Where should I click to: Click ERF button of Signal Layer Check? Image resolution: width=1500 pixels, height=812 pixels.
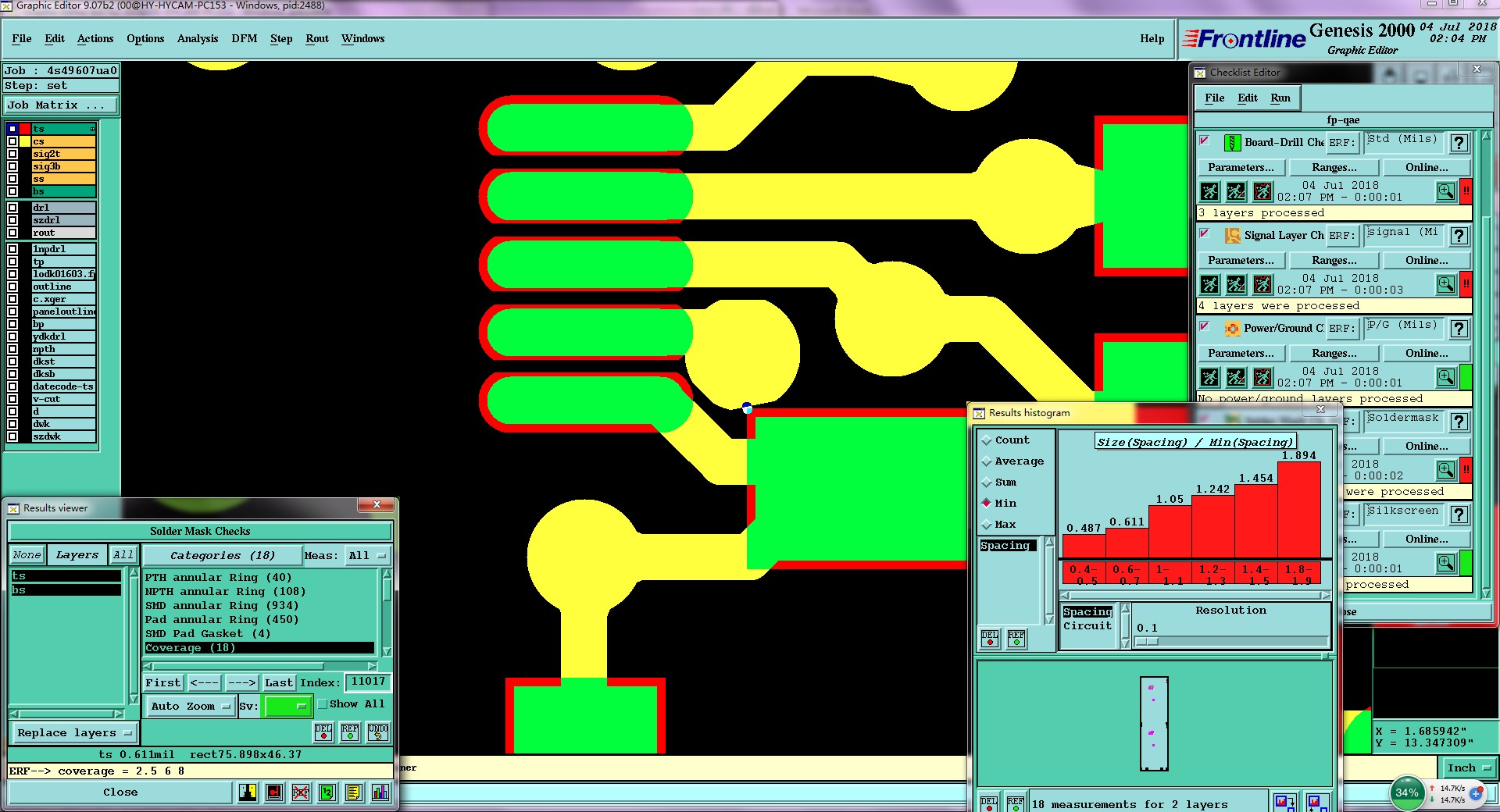1341,236
